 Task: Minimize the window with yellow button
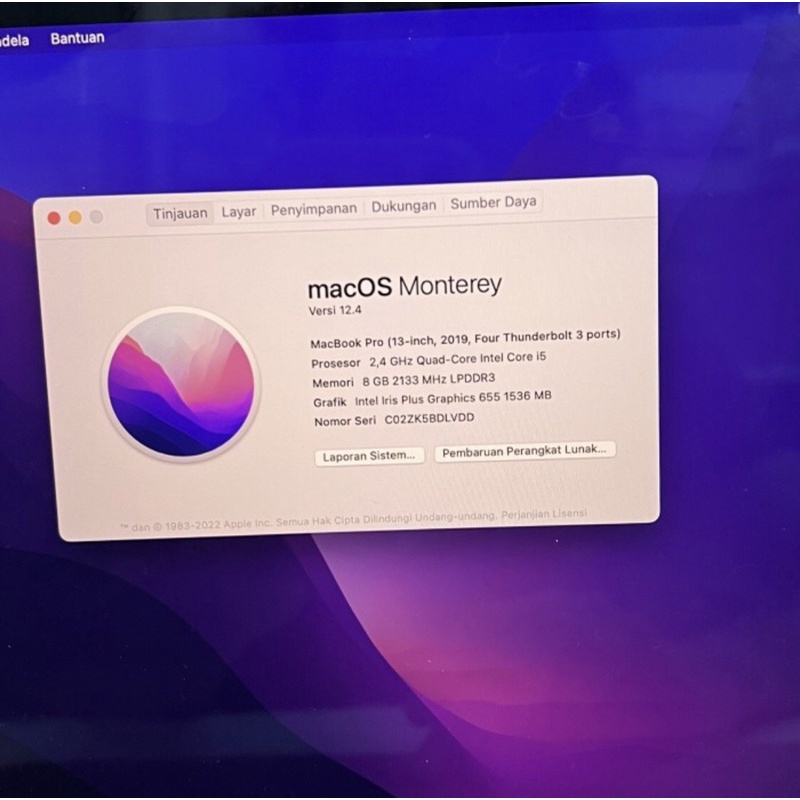click(x=76, y=218)
